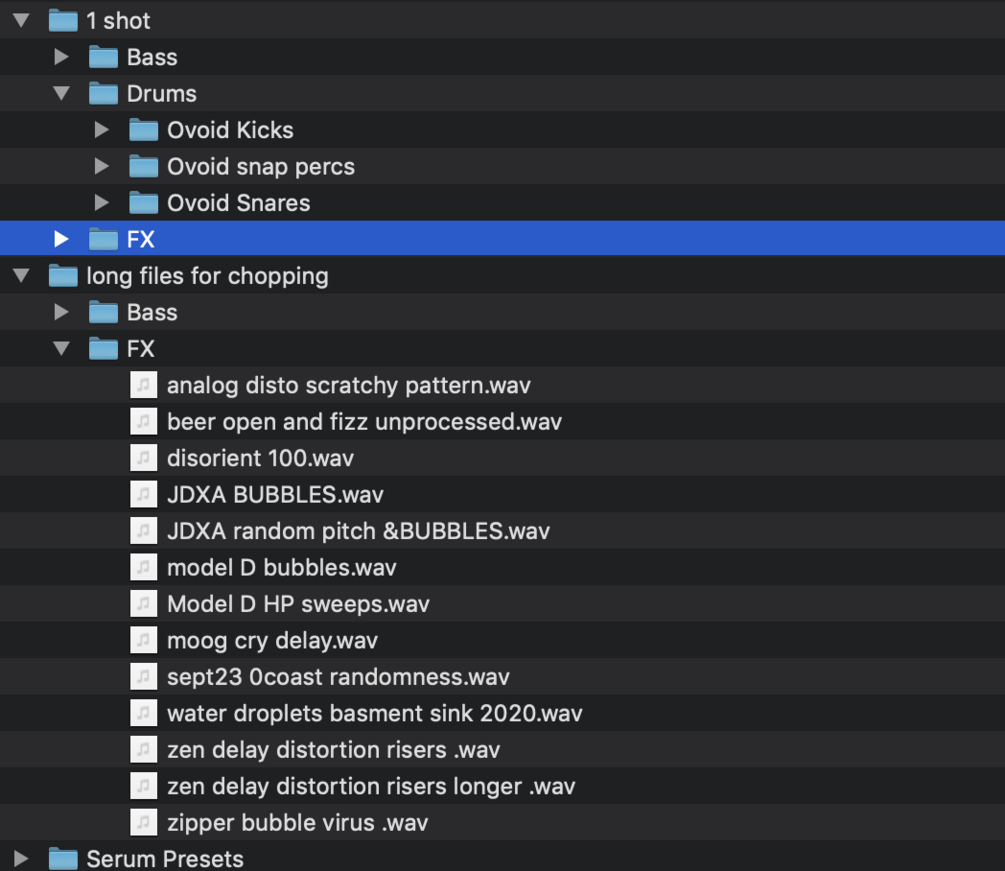
Task: Click the Ovoid Snares folder icon
Action: (144, 203)
